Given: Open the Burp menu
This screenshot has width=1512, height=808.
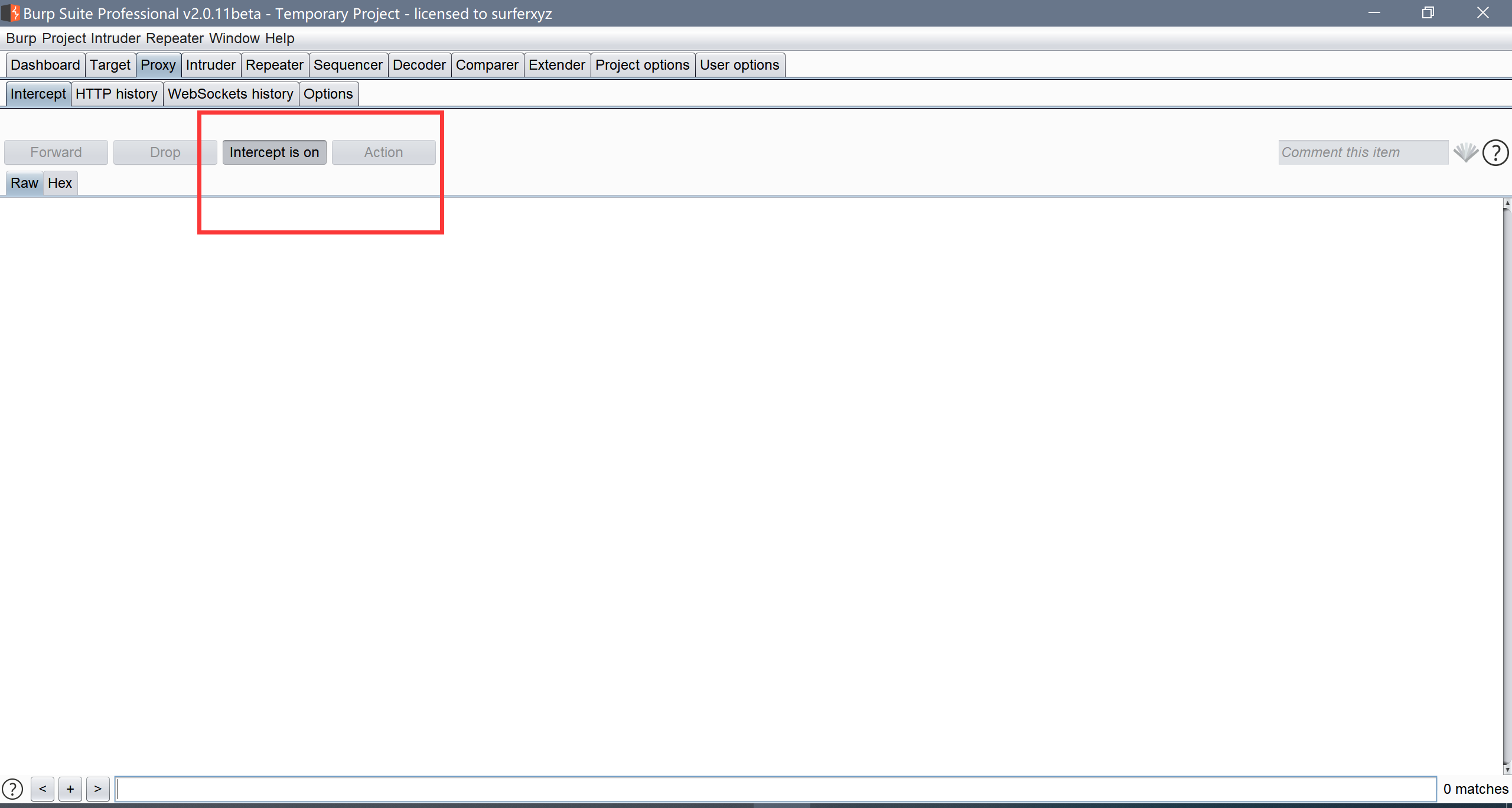Looking at the screenshot, I should click(21, 38).
